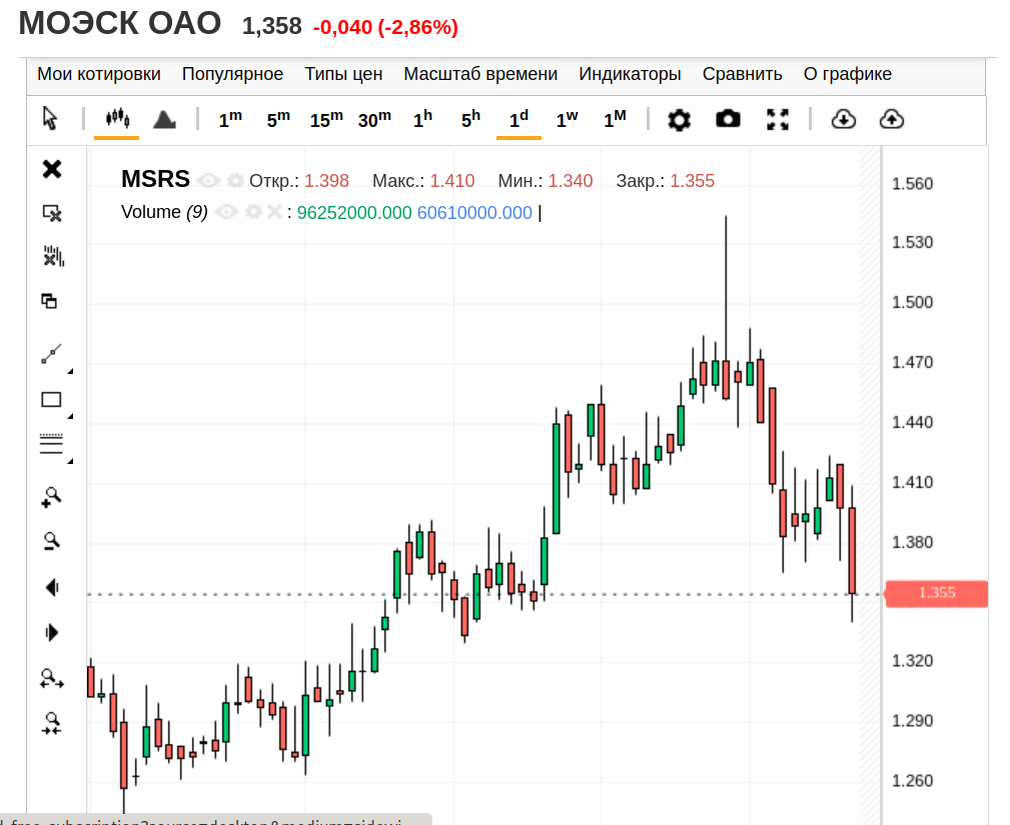Toggle Volume indicator visibility eye
The height and width of the screenshot is (825, 1010).
(226, 212)
